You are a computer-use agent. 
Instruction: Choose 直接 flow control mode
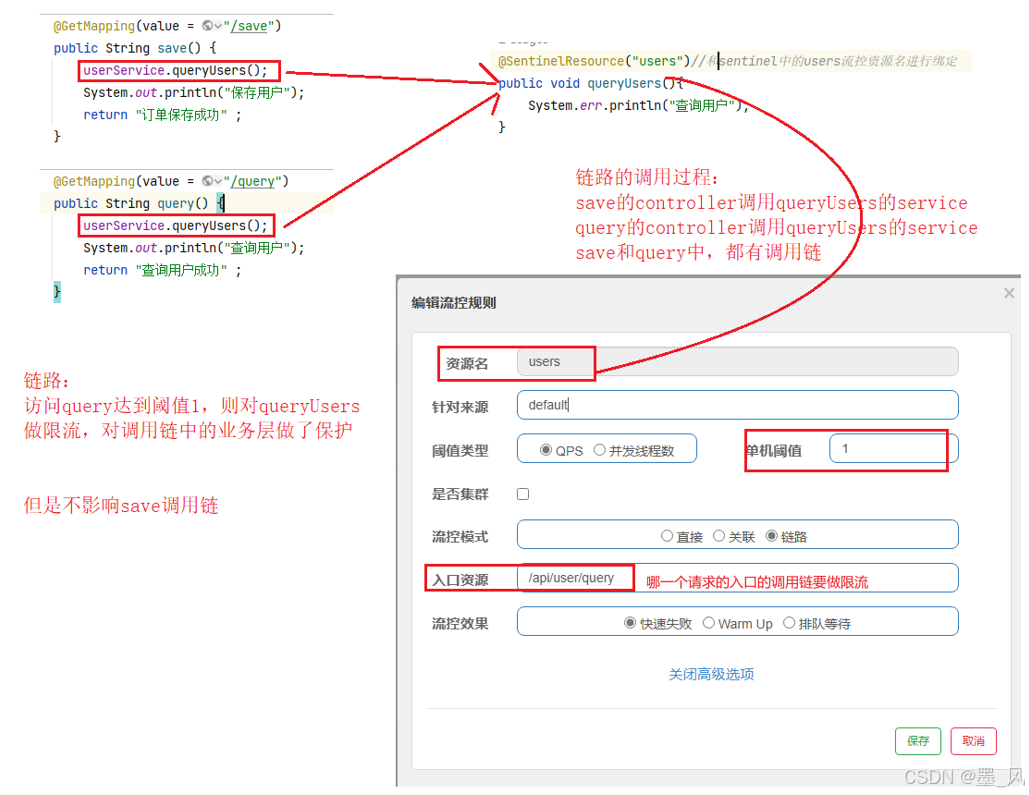point(667,536)
